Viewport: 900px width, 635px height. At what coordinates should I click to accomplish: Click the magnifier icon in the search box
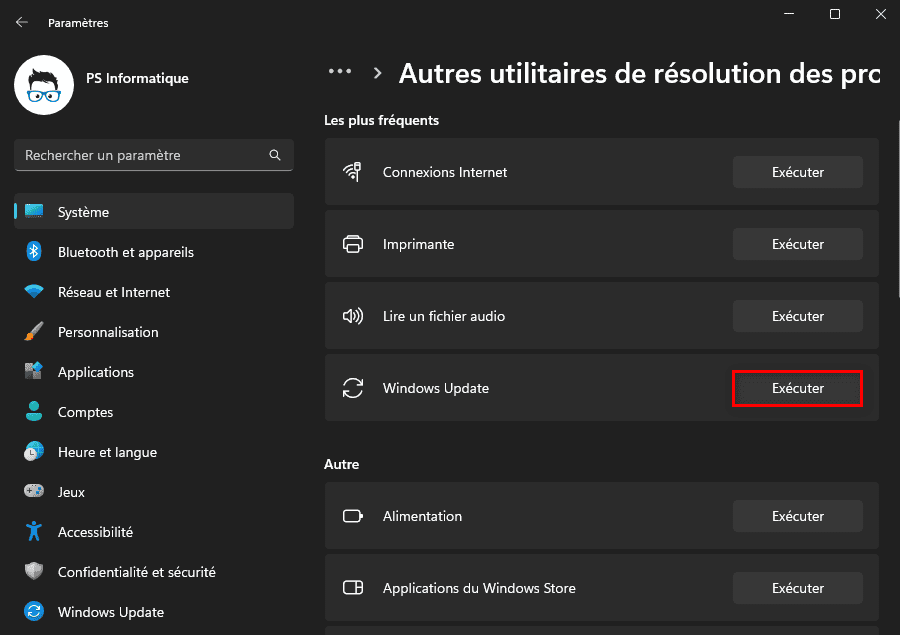[274, 155]
